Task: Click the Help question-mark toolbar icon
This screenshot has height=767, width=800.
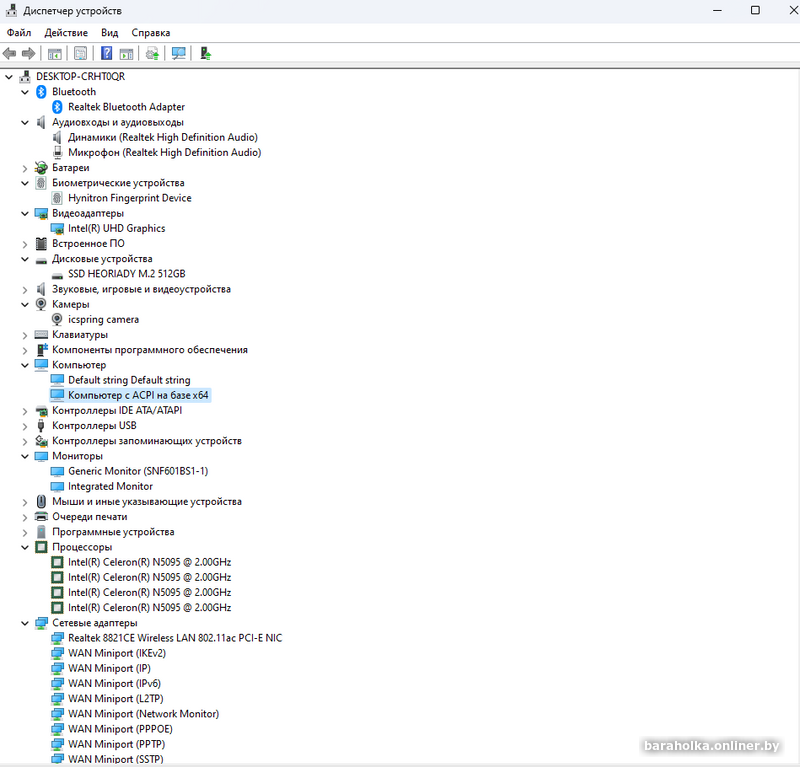Action: coord(106,53)
